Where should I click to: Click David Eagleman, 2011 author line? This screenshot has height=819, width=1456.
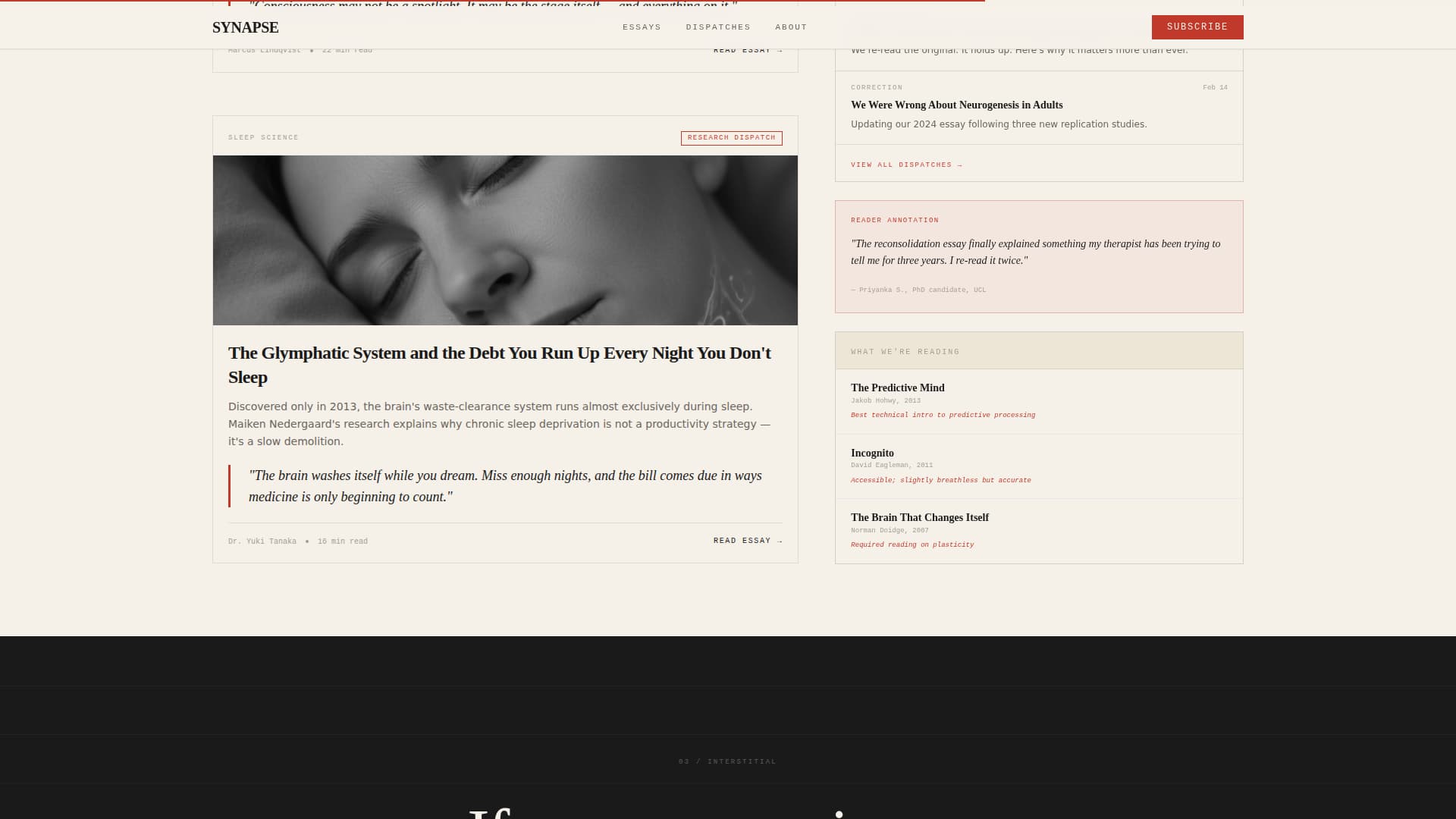[892, 466]
